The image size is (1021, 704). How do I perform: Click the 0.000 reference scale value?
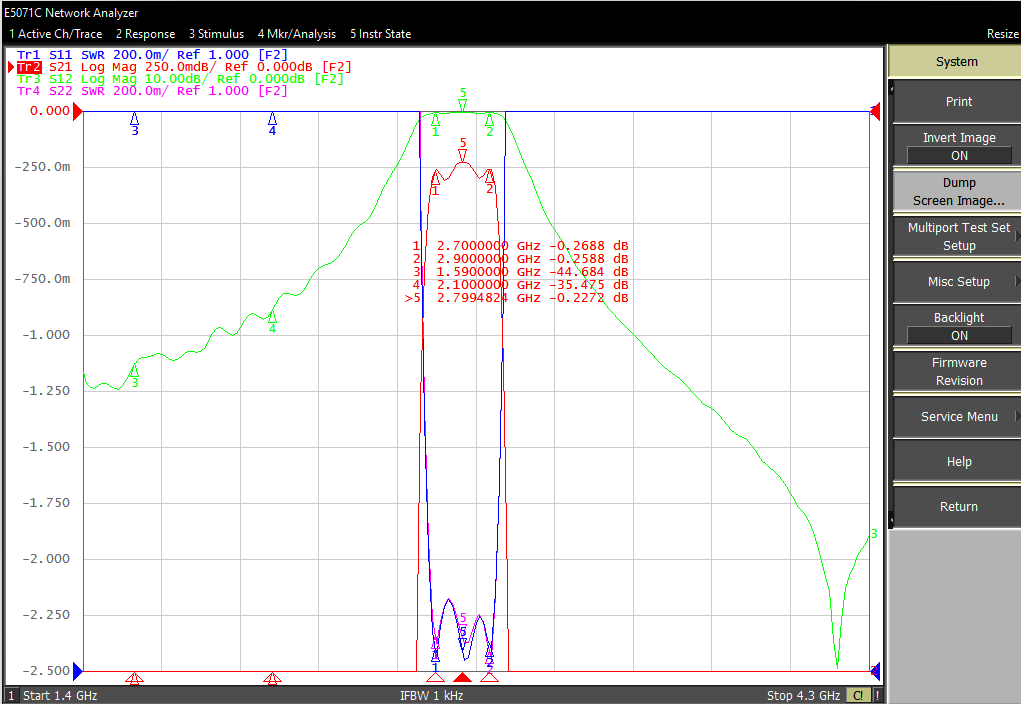[49, 111]
